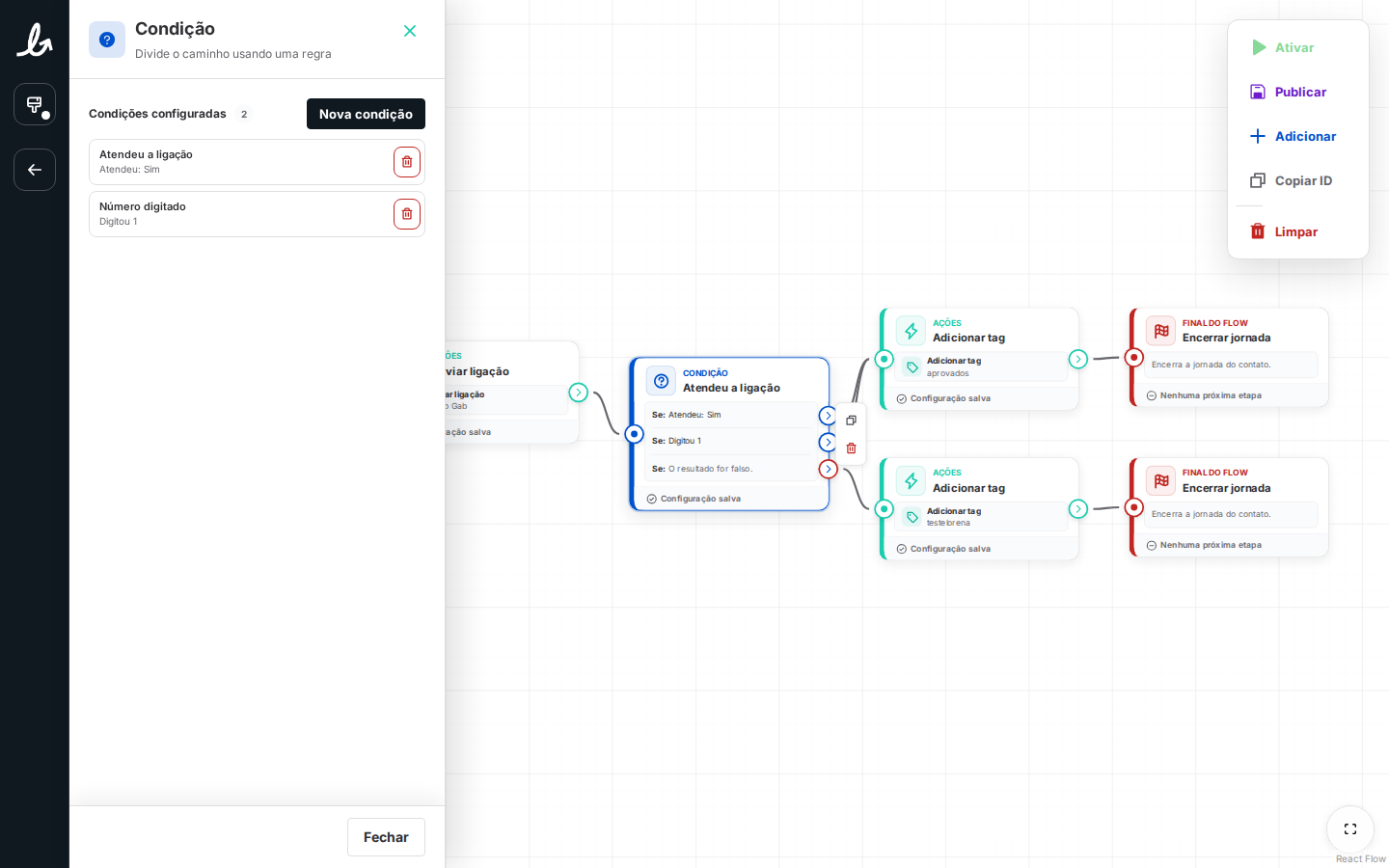Screen dimensions: 1389x868
Task: Click the blue plus icon beside Adicionar
Action: 1258,136
